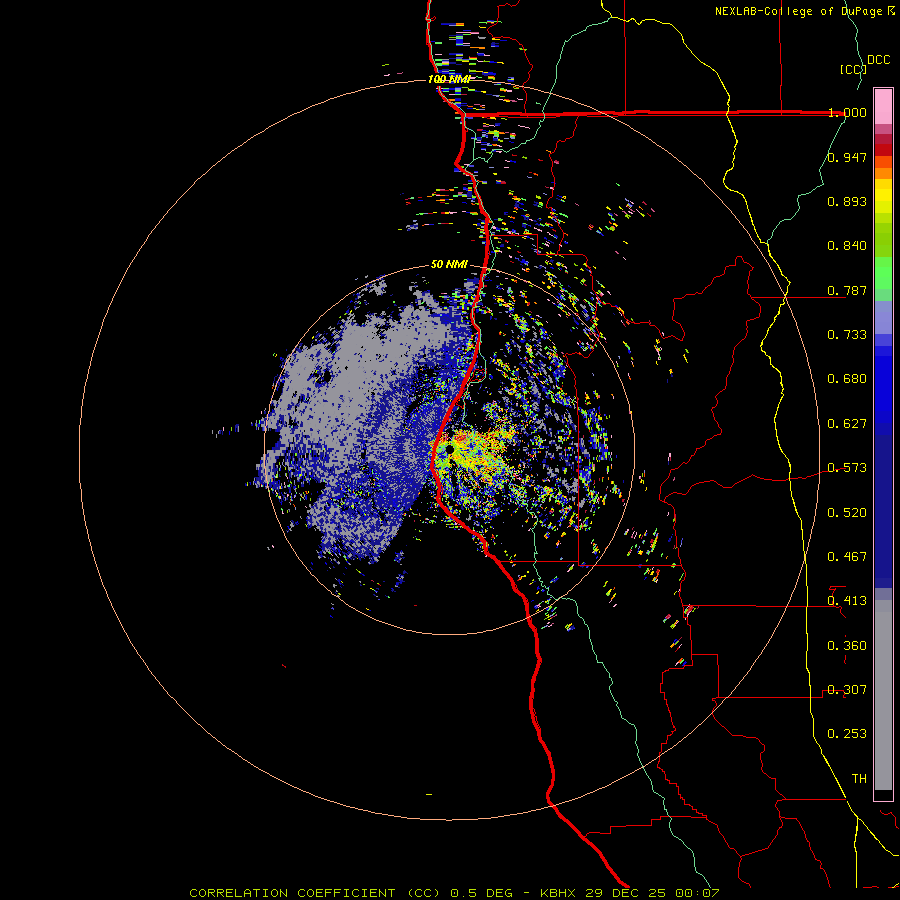
Task: Click the 0.307 scale value
Action: click(847, 690)
